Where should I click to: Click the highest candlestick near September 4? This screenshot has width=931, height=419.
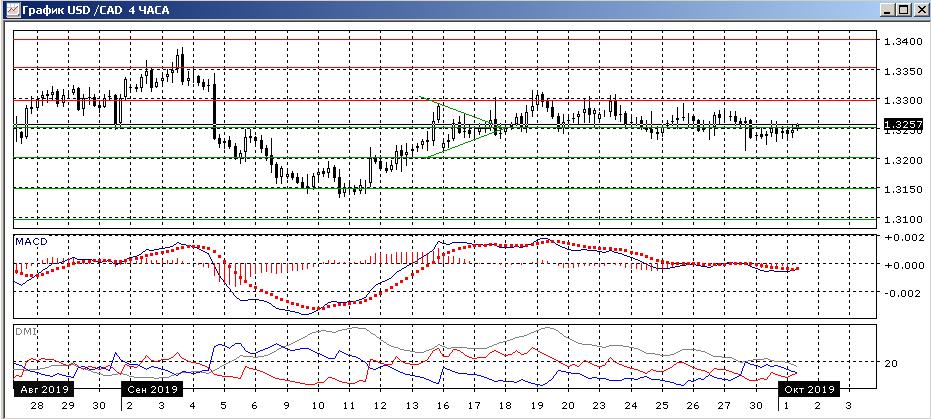coord(182,55)
